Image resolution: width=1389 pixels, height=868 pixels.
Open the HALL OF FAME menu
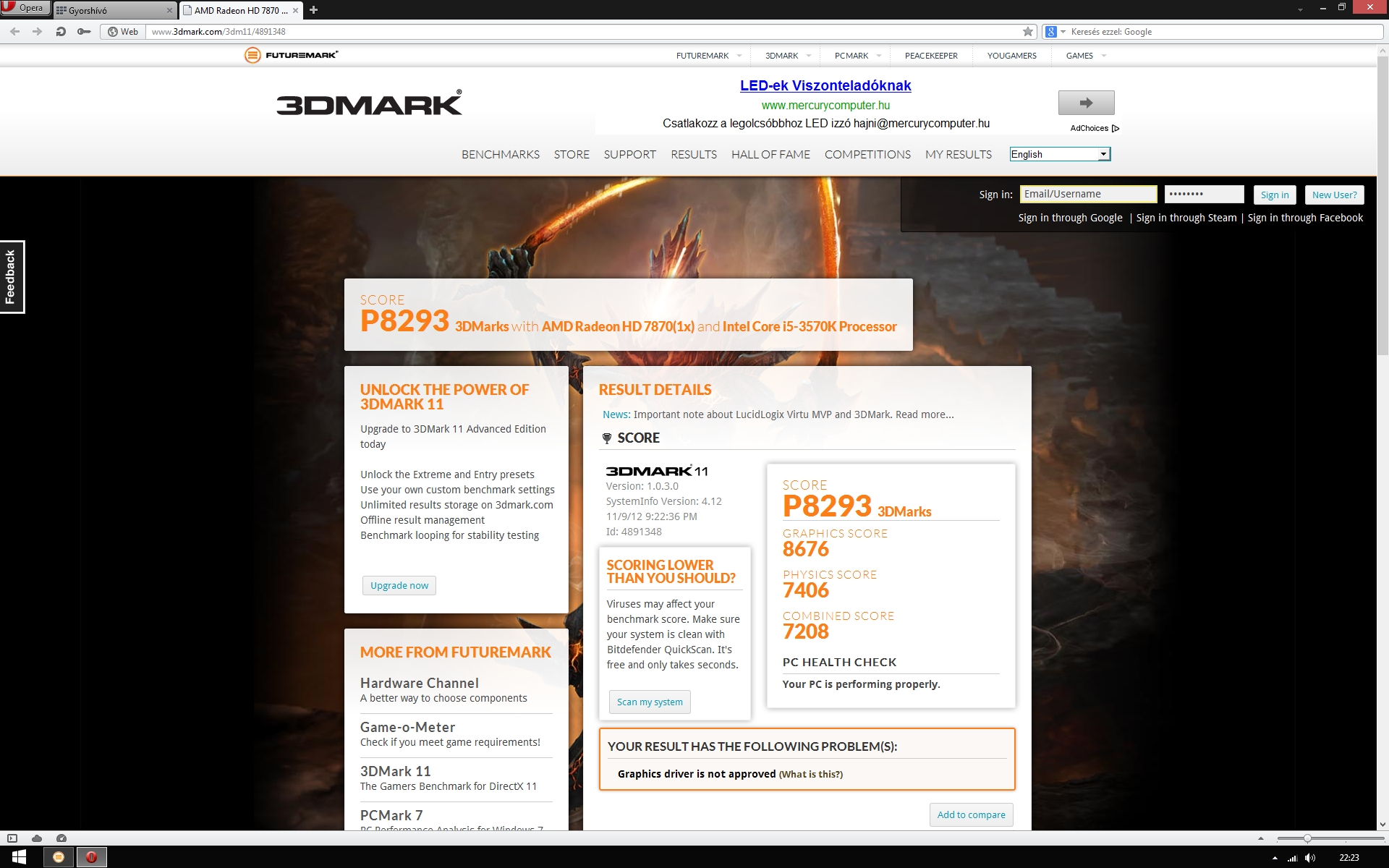[770, 154]
